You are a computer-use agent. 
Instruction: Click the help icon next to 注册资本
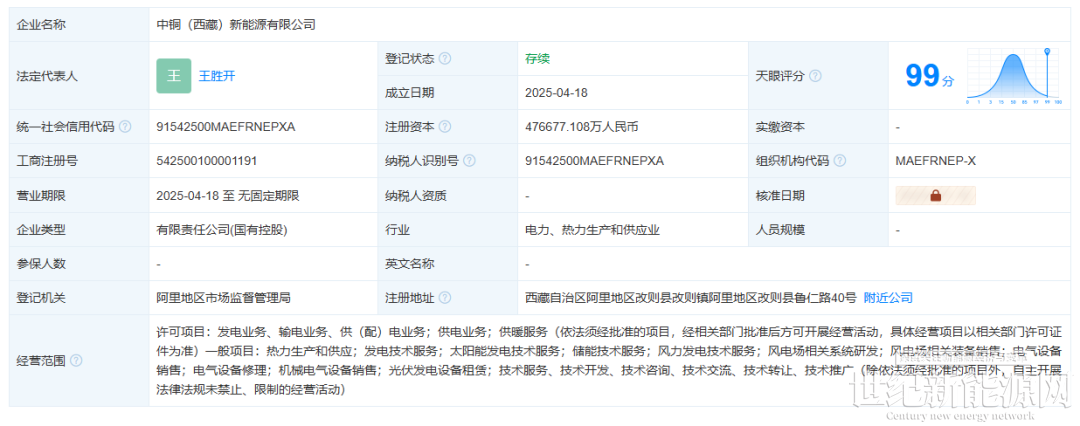[x=445, y=127]
